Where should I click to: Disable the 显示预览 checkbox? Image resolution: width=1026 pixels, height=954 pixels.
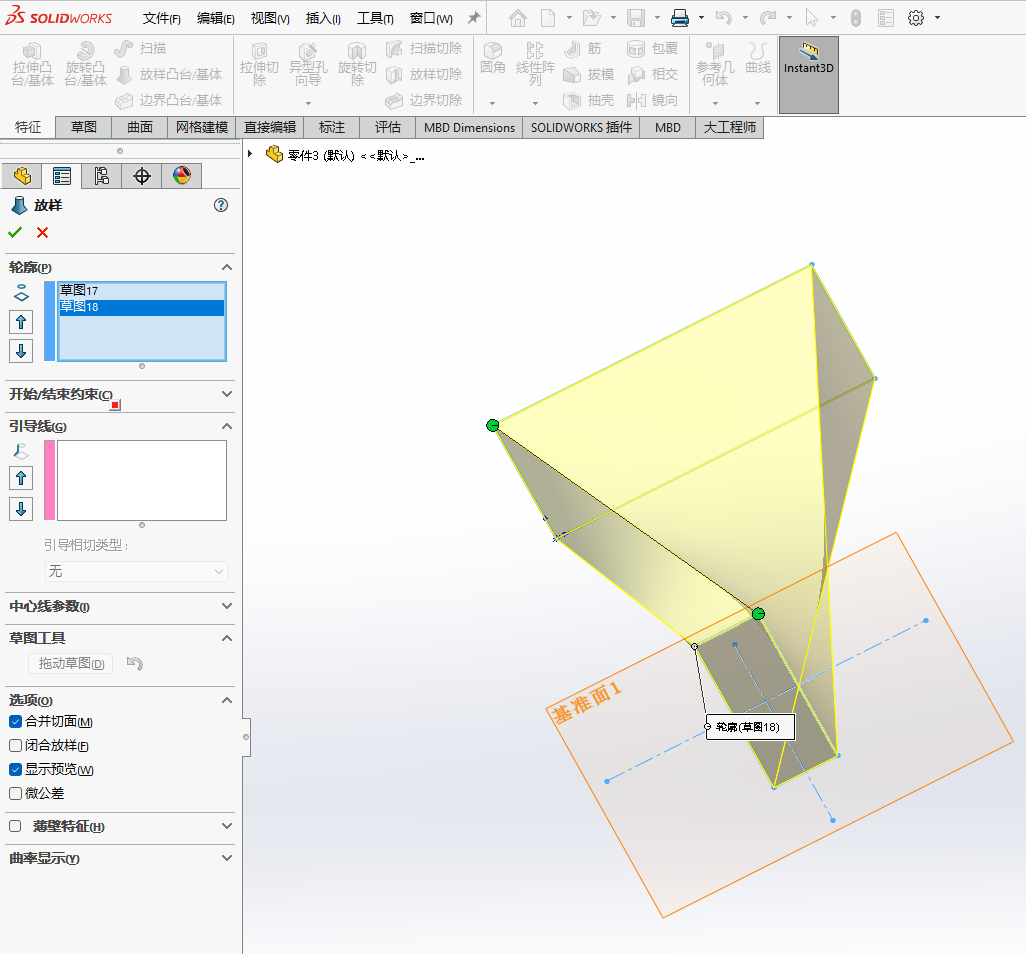click(x=15, y=770)
